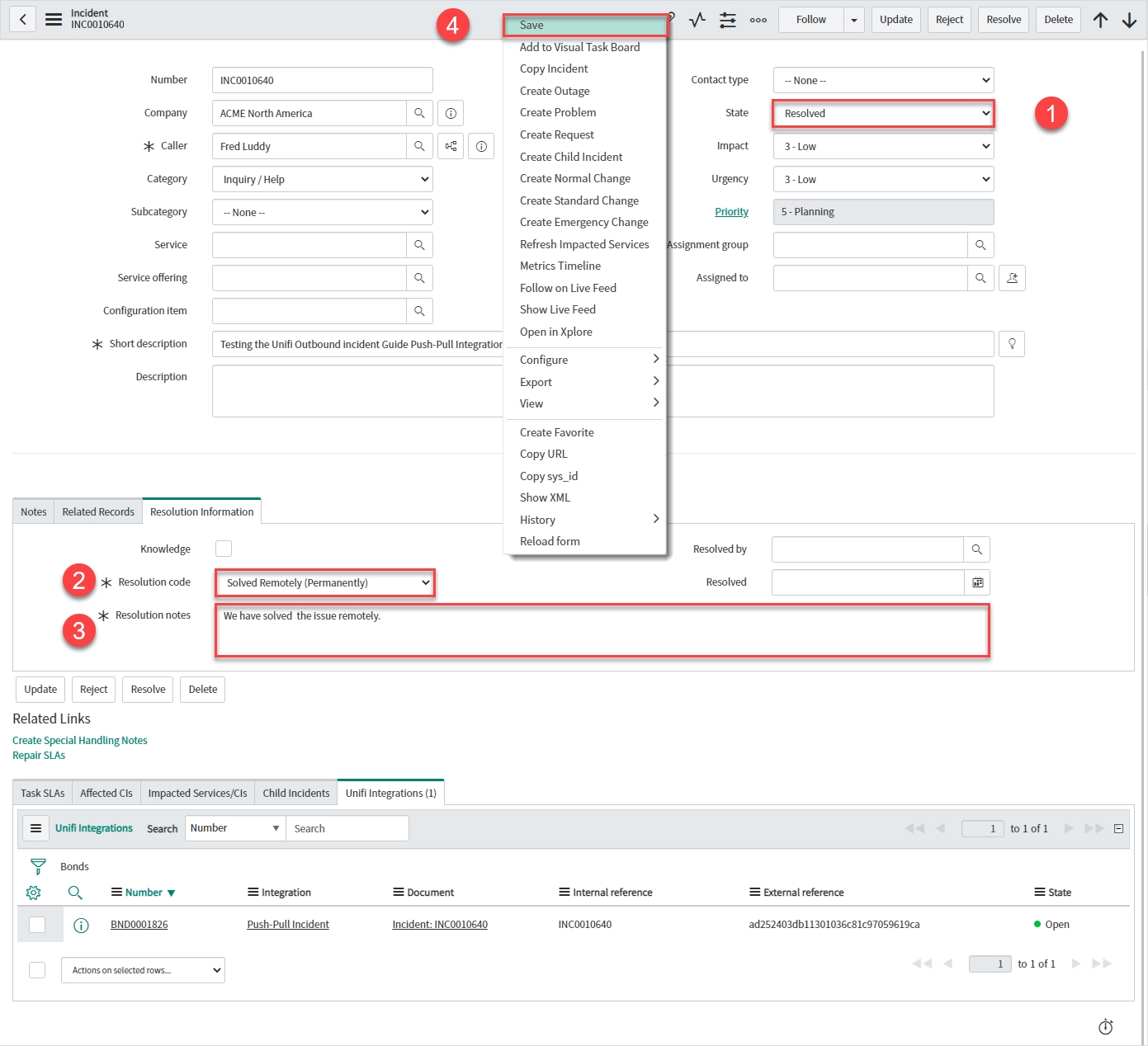The image size is (1148, 1046).
Task: Open the hamburger form context menu
Action: [x=54, y=19]
